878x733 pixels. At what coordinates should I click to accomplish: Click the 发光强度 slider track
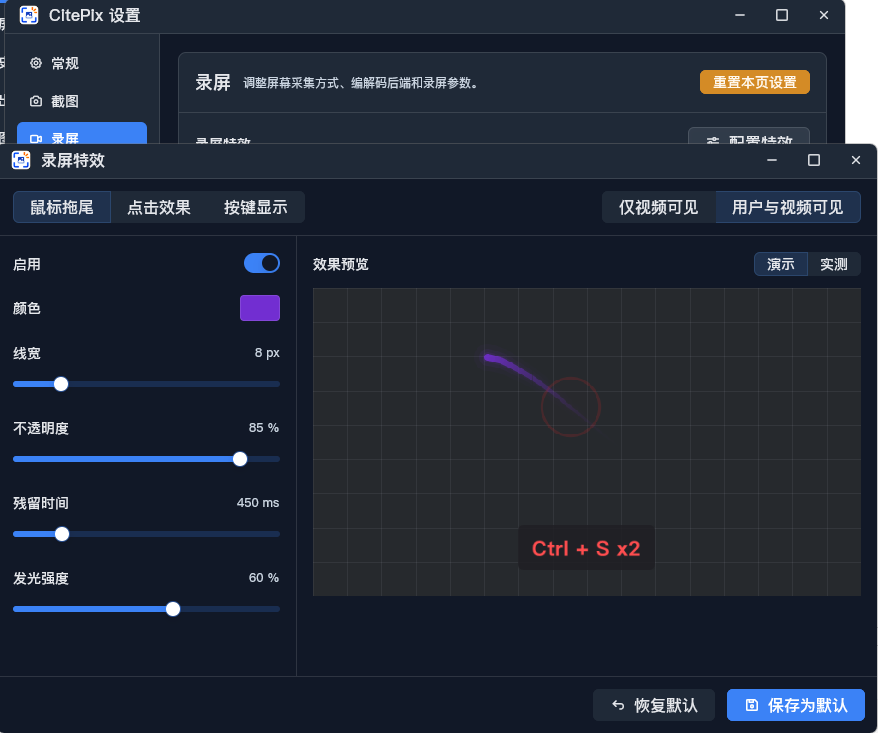[146, 609]
